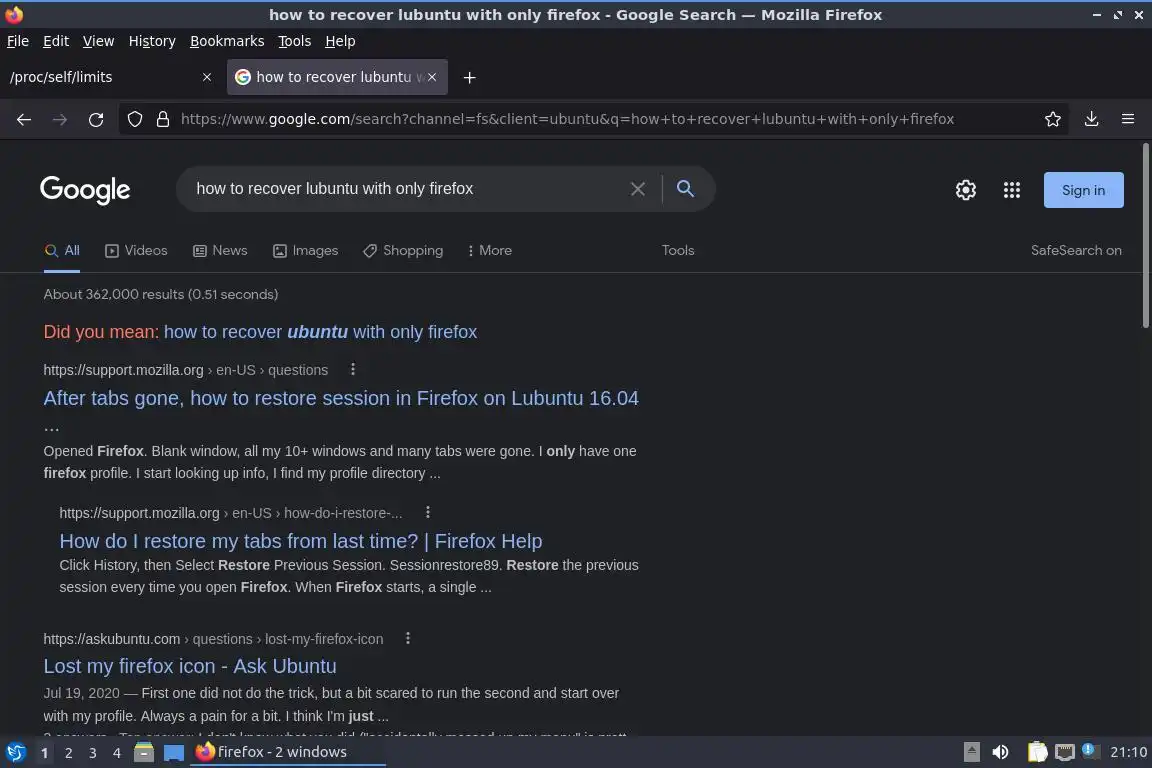Open the File menu
Image resolution: width=1152 pixels, height=768 pixels.
pos(18,41)
